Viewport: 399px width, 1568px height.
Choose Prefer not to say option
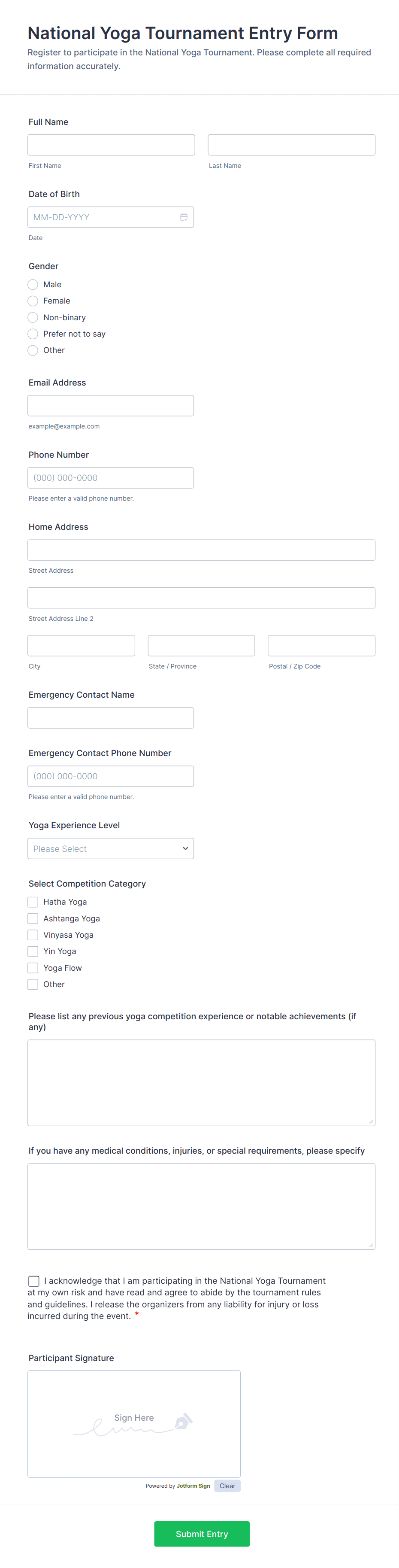[33, 334]
